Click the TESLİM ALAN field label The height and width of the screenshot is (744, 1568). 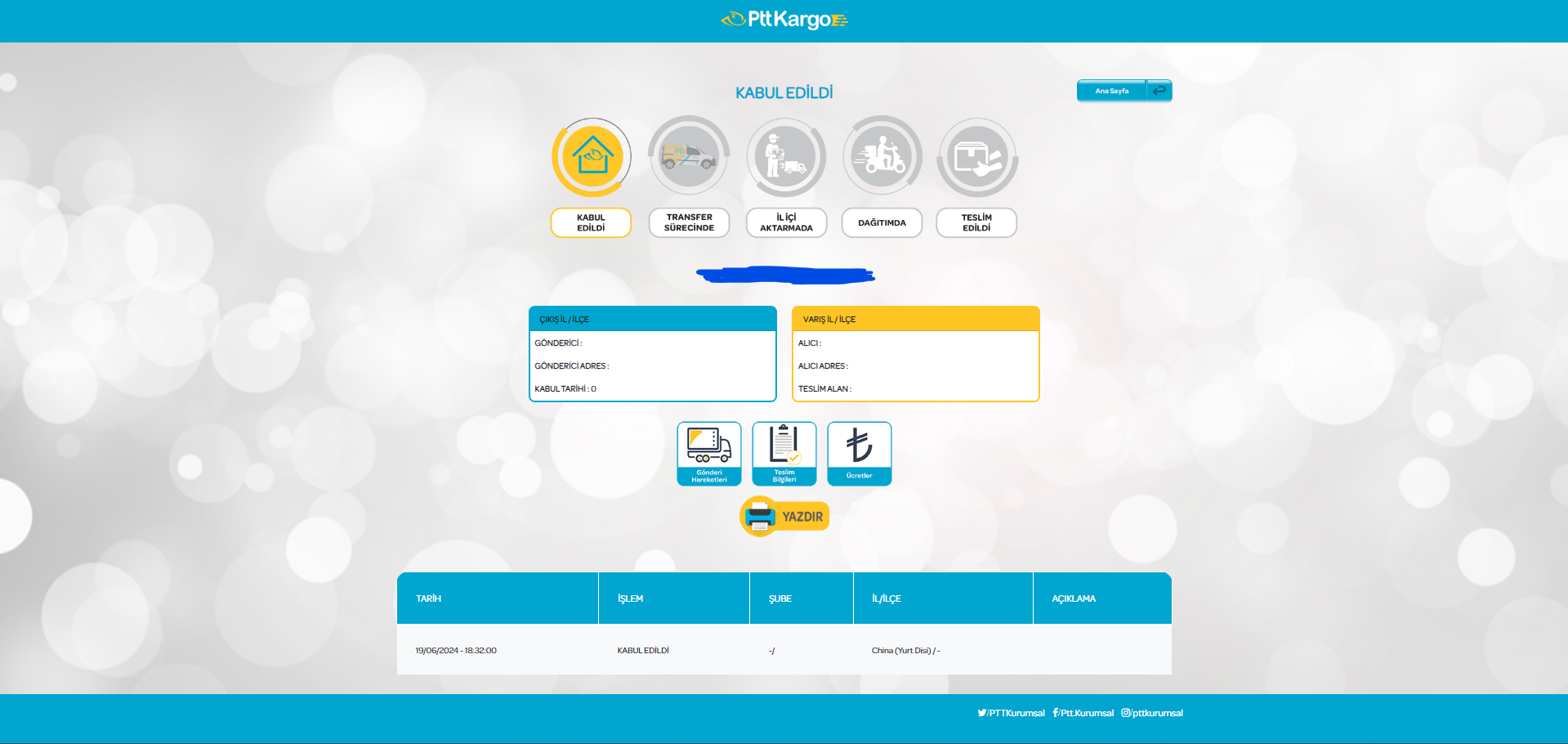click(x=824, y=389)
